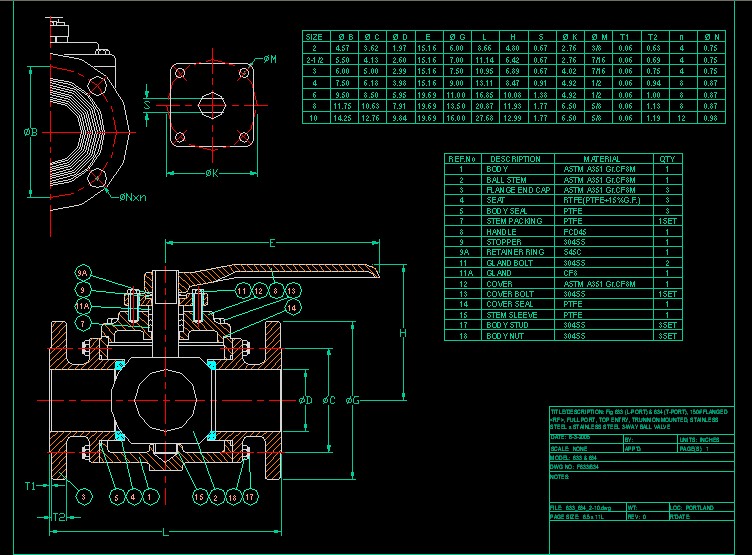Select balloon 17 for the body stud
Image resolution: width=752 pixels, height=555 pixels.
(x=249, y=497)
